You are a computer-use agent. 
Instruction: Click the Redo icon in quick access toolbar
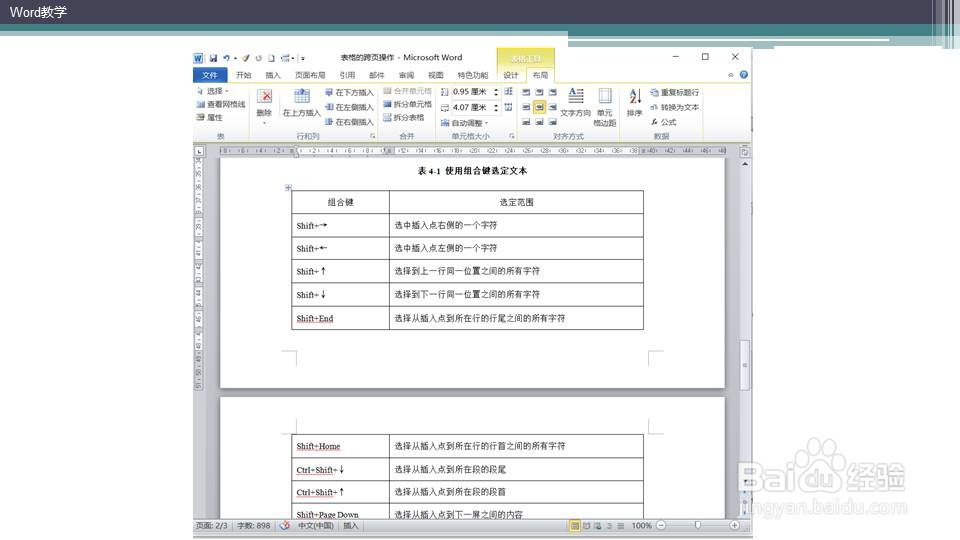[258, 58]
